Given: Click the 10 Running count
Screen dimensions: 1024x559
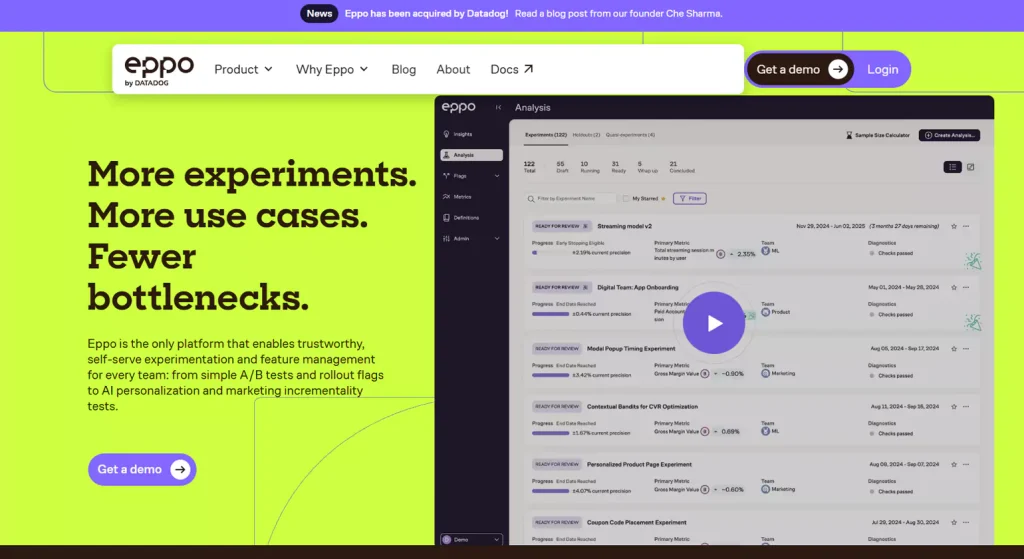Looking at the screenshot, I should tap(589, 167).
